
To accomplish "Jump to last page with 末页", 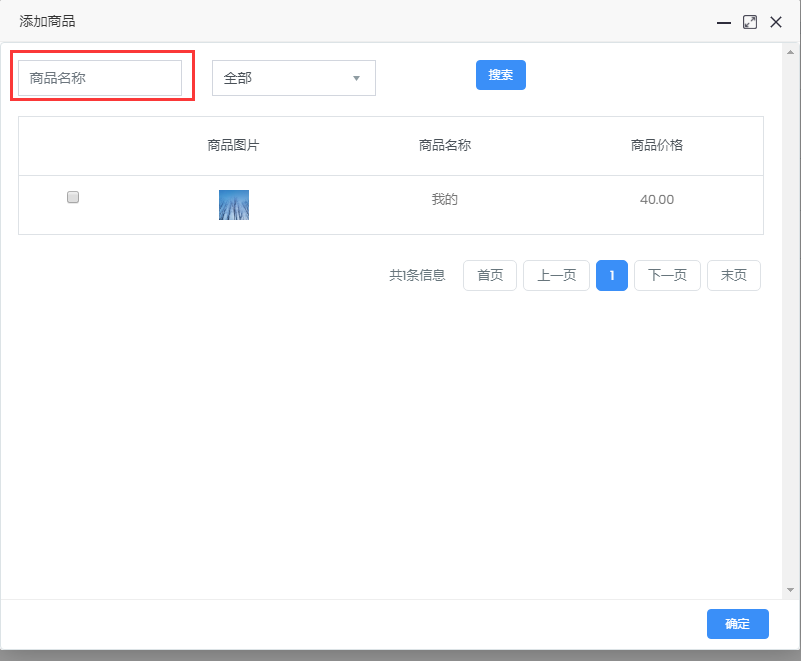I will click(734, 275).
